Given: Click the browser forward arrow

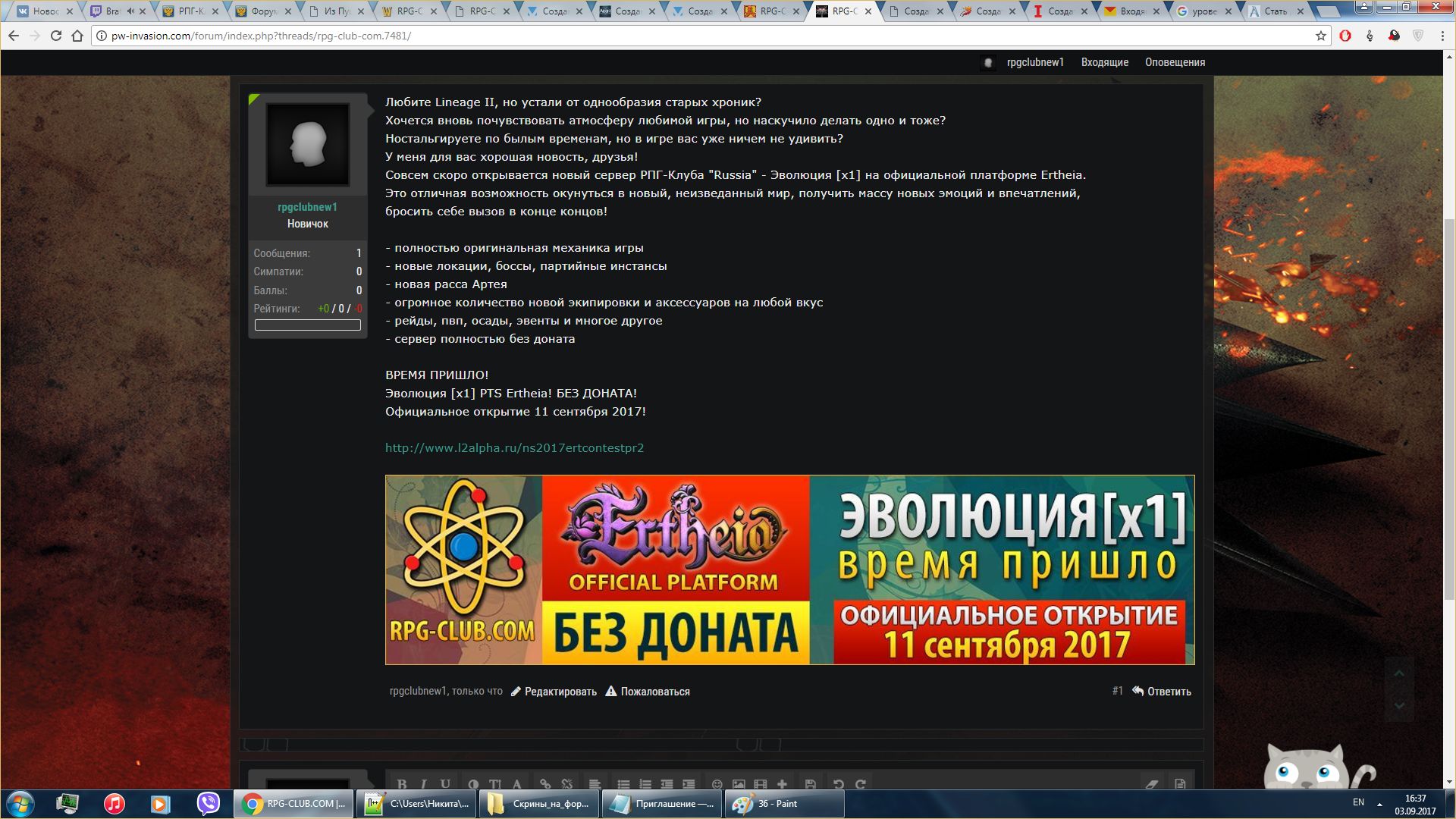Looking at the screenshot, I should coord(35,36).
